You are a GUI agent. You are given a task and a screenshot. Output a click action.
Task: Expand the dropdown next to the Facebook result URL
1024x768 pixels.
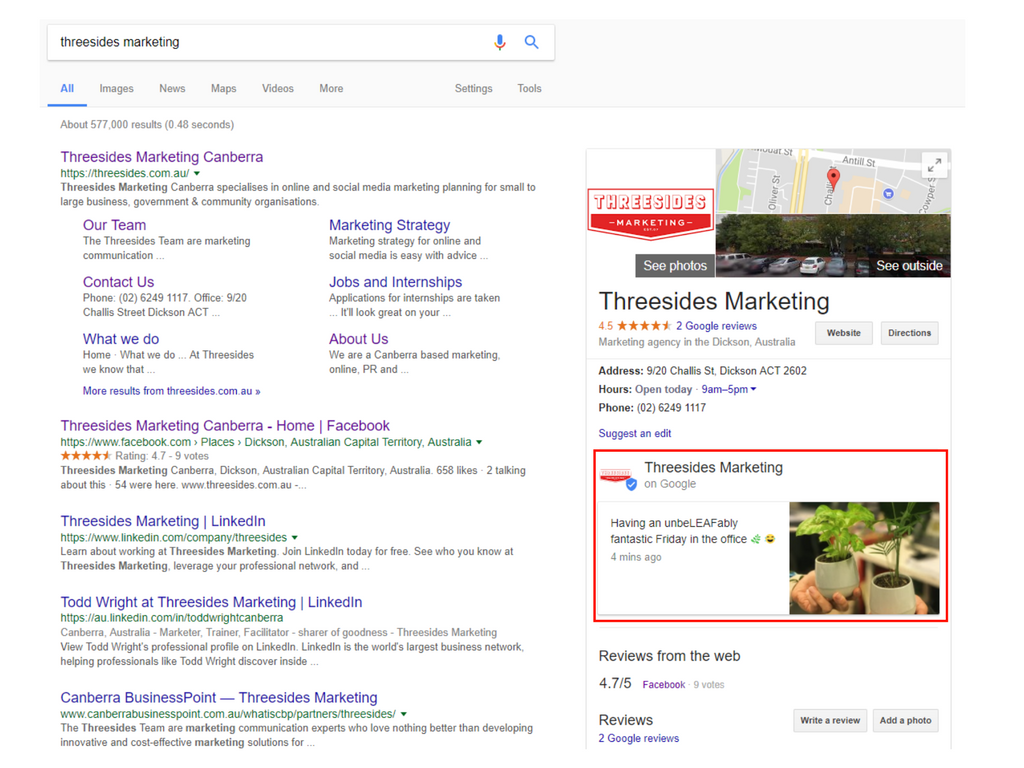point(478,441)
